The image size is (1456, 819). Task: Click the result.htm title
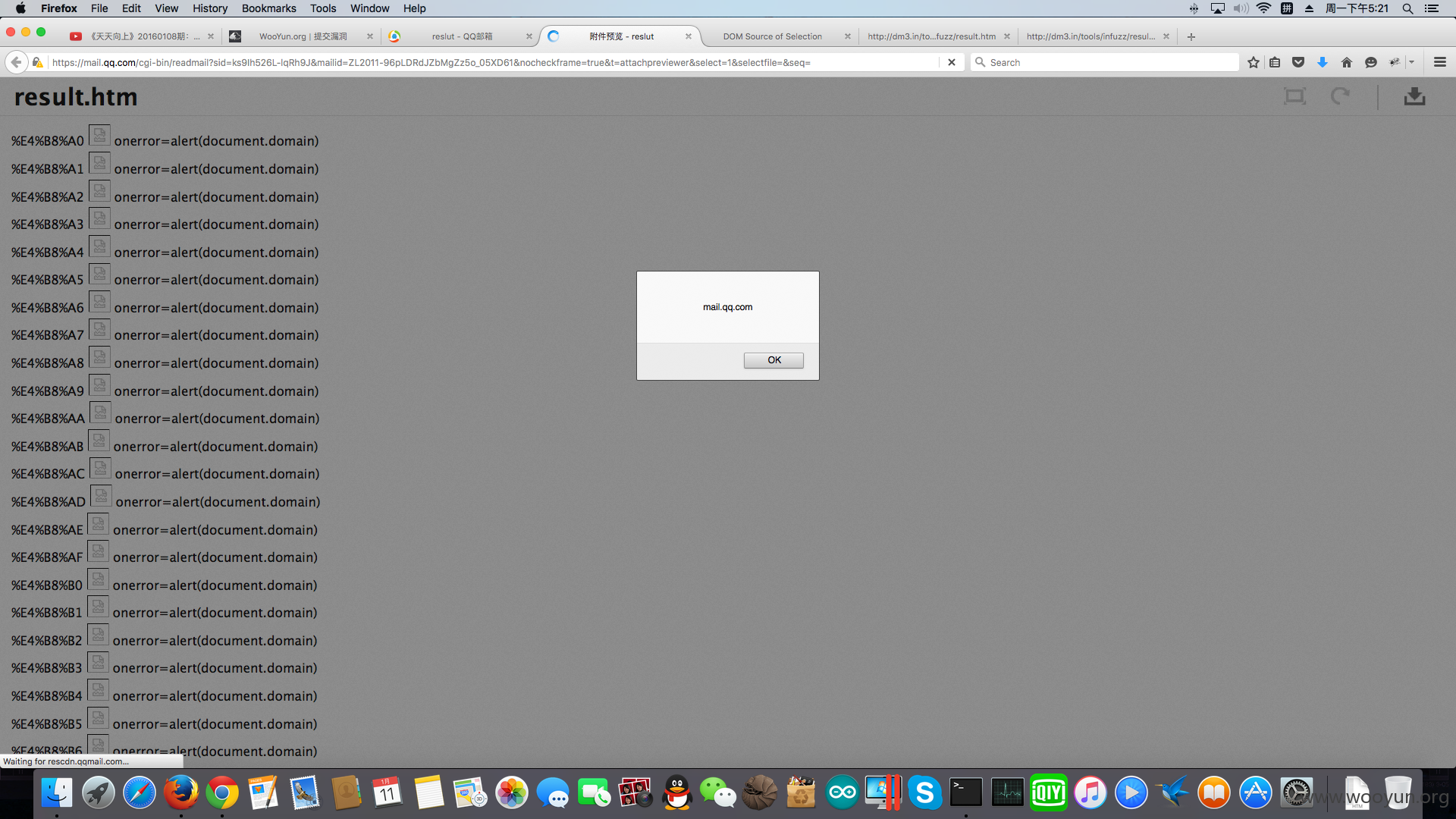[76, 96]
